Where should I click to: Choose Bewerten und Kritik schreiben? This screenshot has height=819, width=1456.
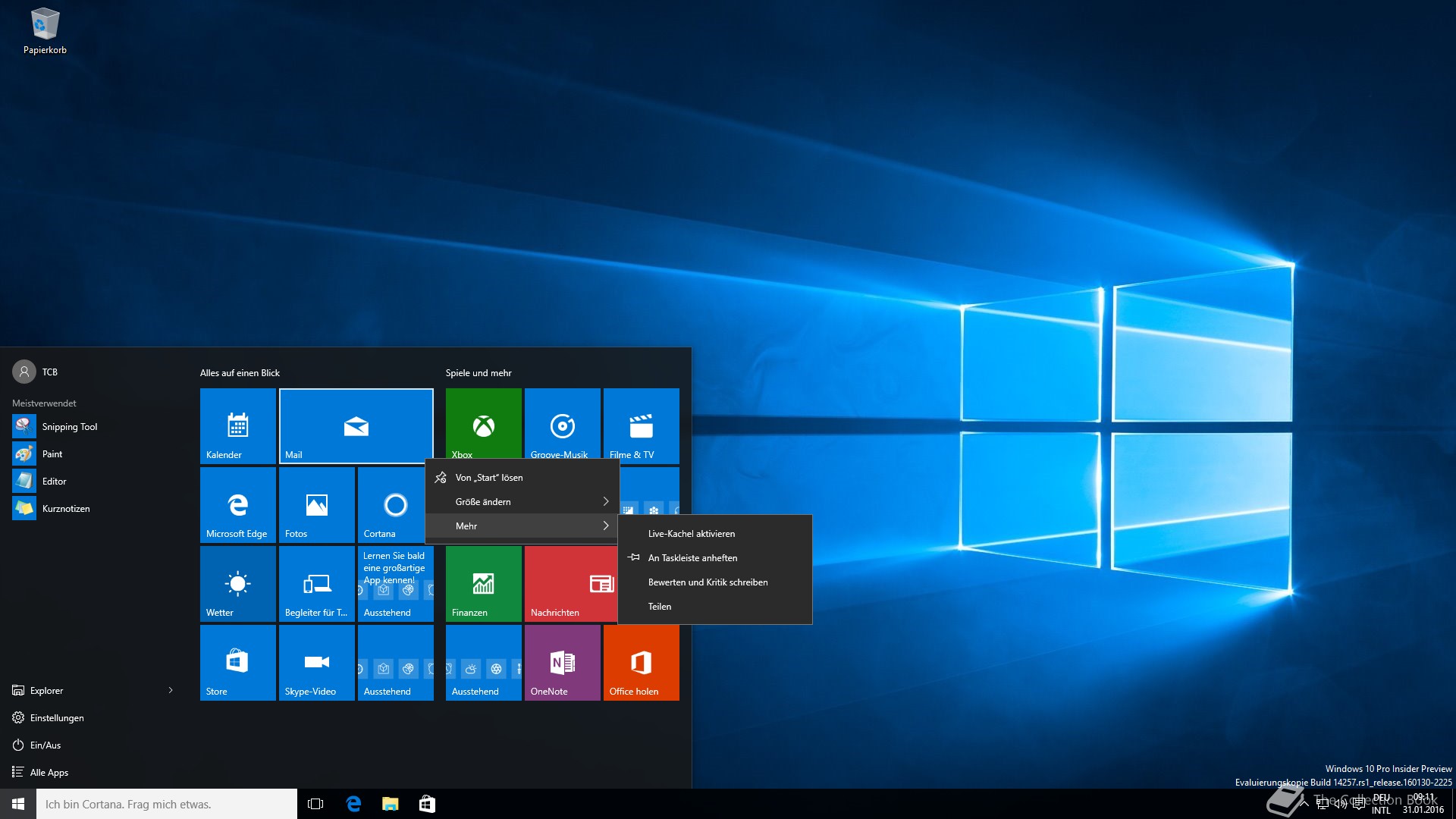tap(708, 582)
